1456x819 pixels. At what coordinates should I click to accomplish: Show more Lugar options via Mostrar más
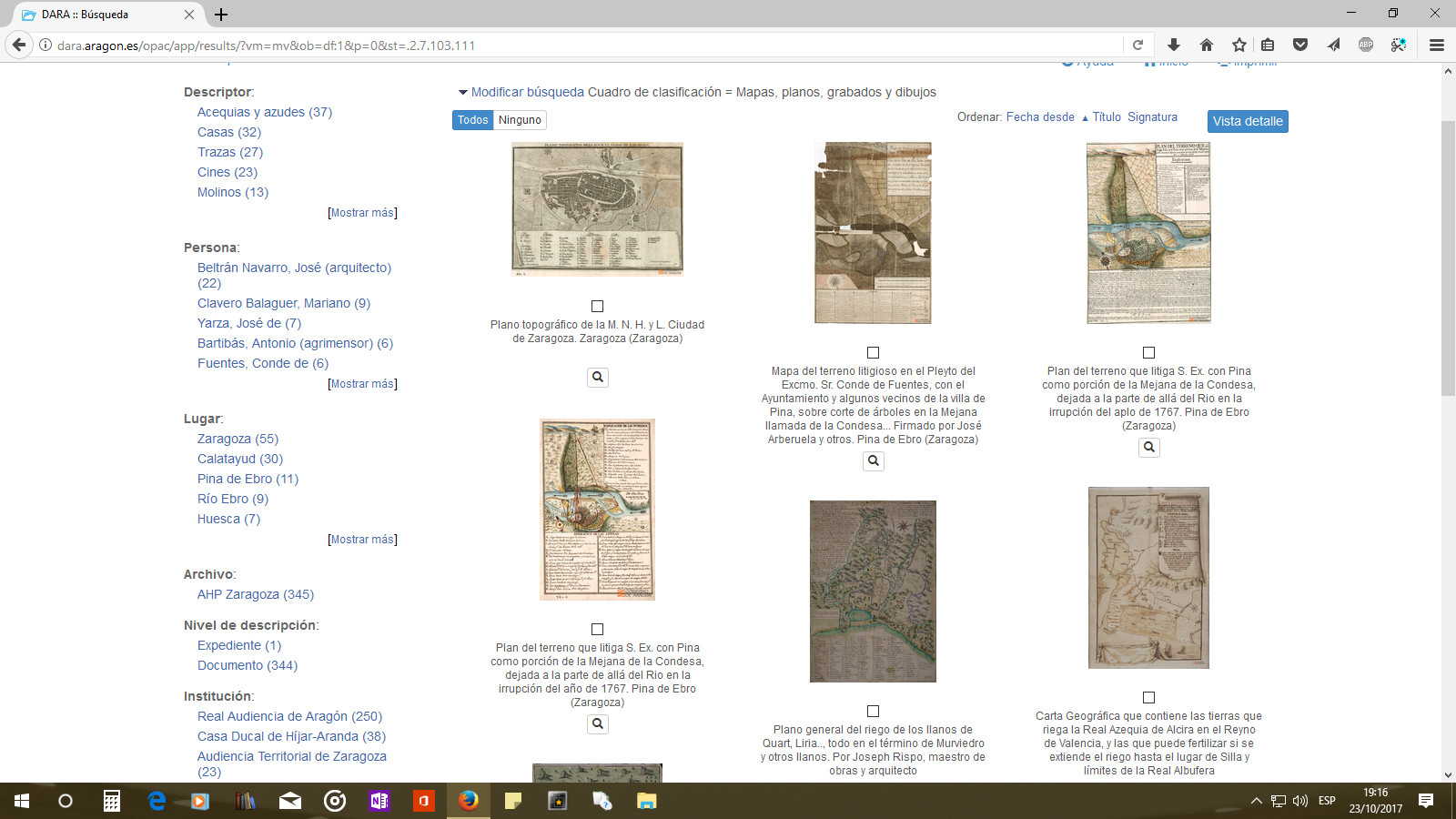[362, 540]
